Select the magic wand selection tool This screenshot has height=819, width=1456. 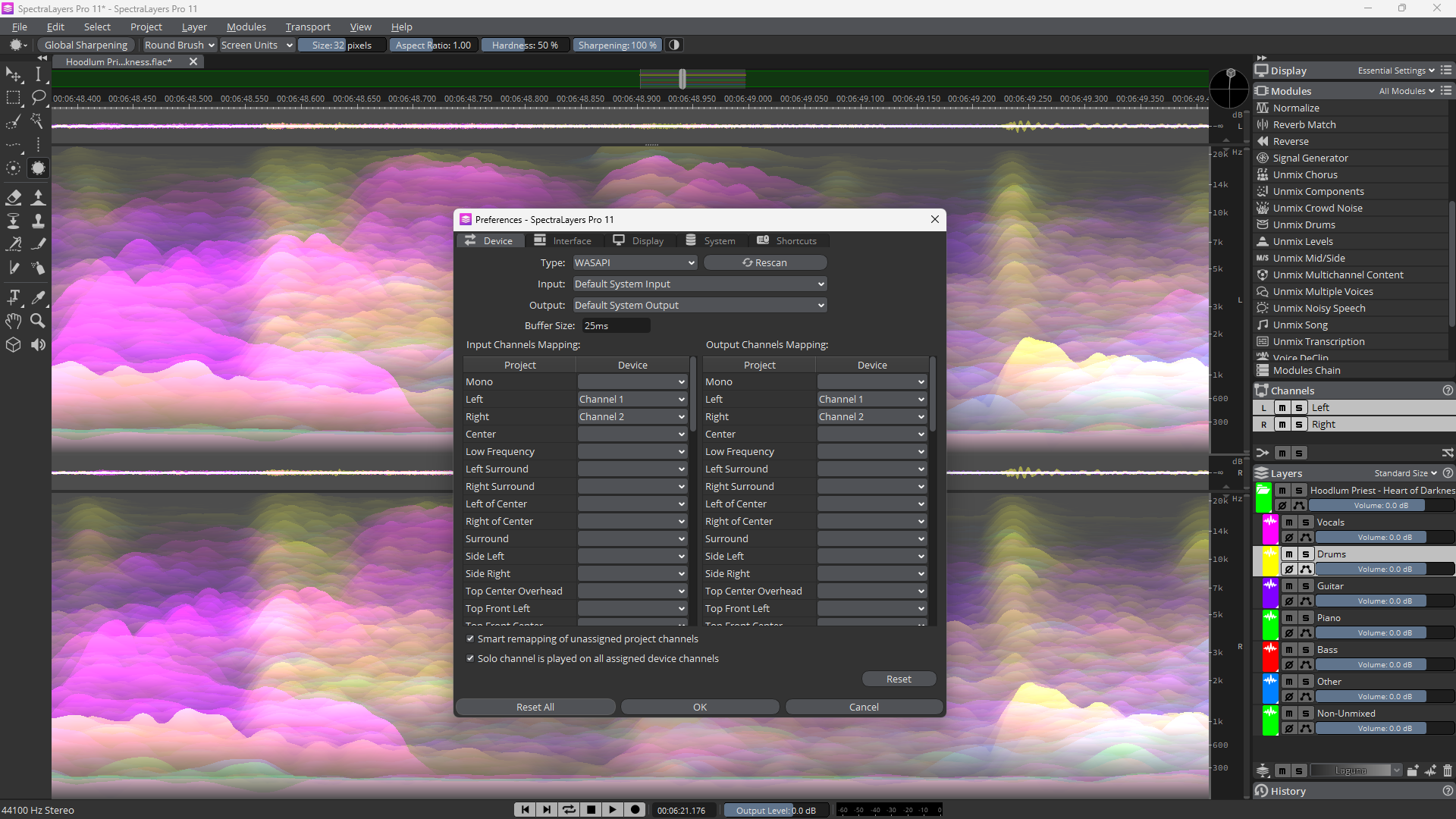pyautogui.click(x=38, y=121)
